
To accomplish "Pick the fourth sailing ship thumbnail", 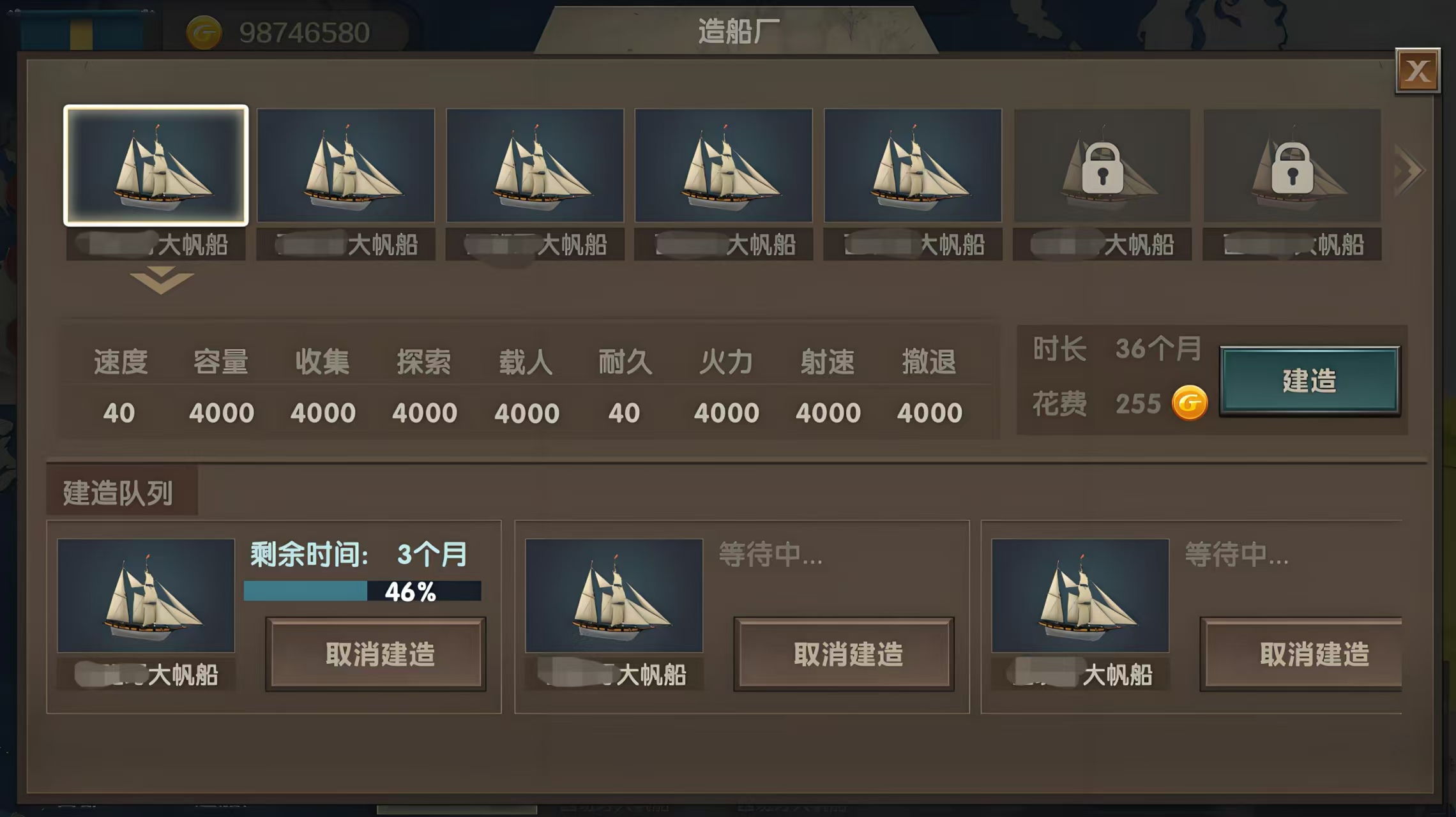I will pos(724,165).
